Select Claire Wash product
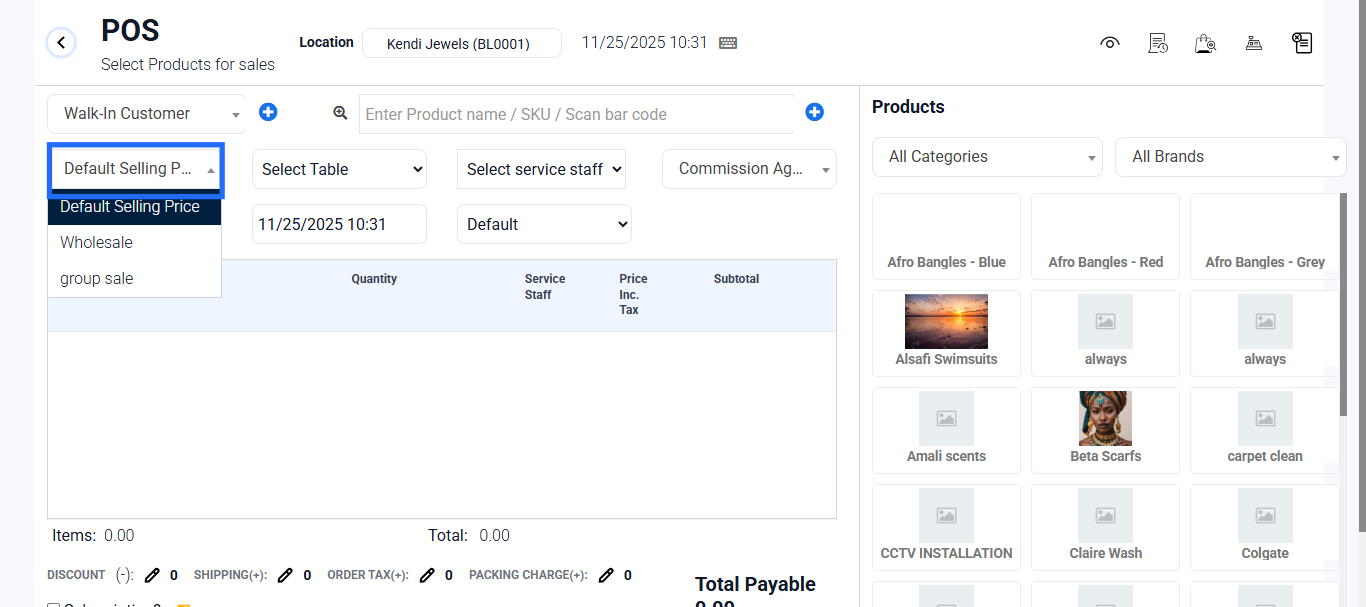Screen dimensions: 1366x607 [x=1105, y=527]
